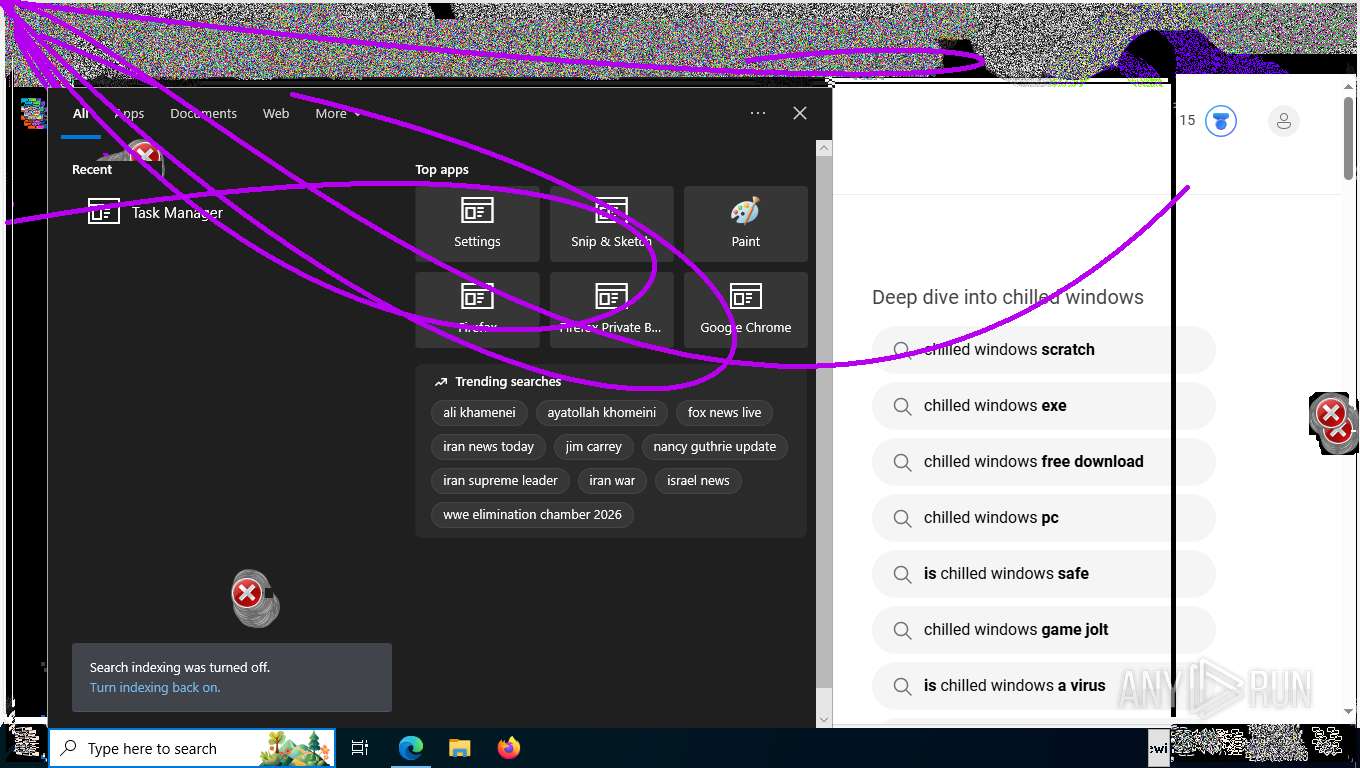Screen dimensions: 1360x768
Task: Click wwe elimination chamber 2026 chip
Action: pyautogui.click(x=532, y=514)
